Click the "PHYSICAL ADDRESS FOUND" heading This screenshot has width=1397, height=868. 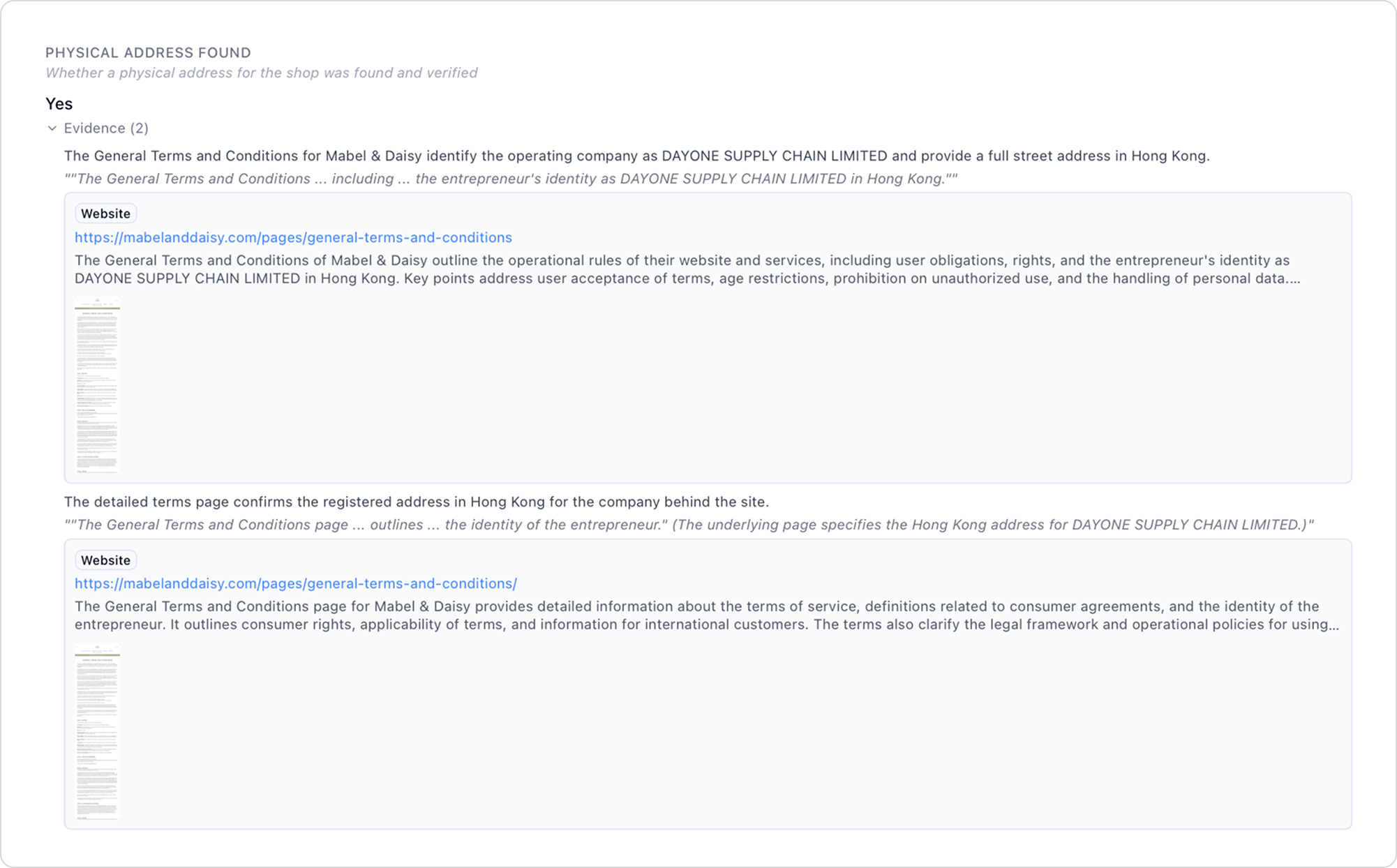(x=148, y=53)
